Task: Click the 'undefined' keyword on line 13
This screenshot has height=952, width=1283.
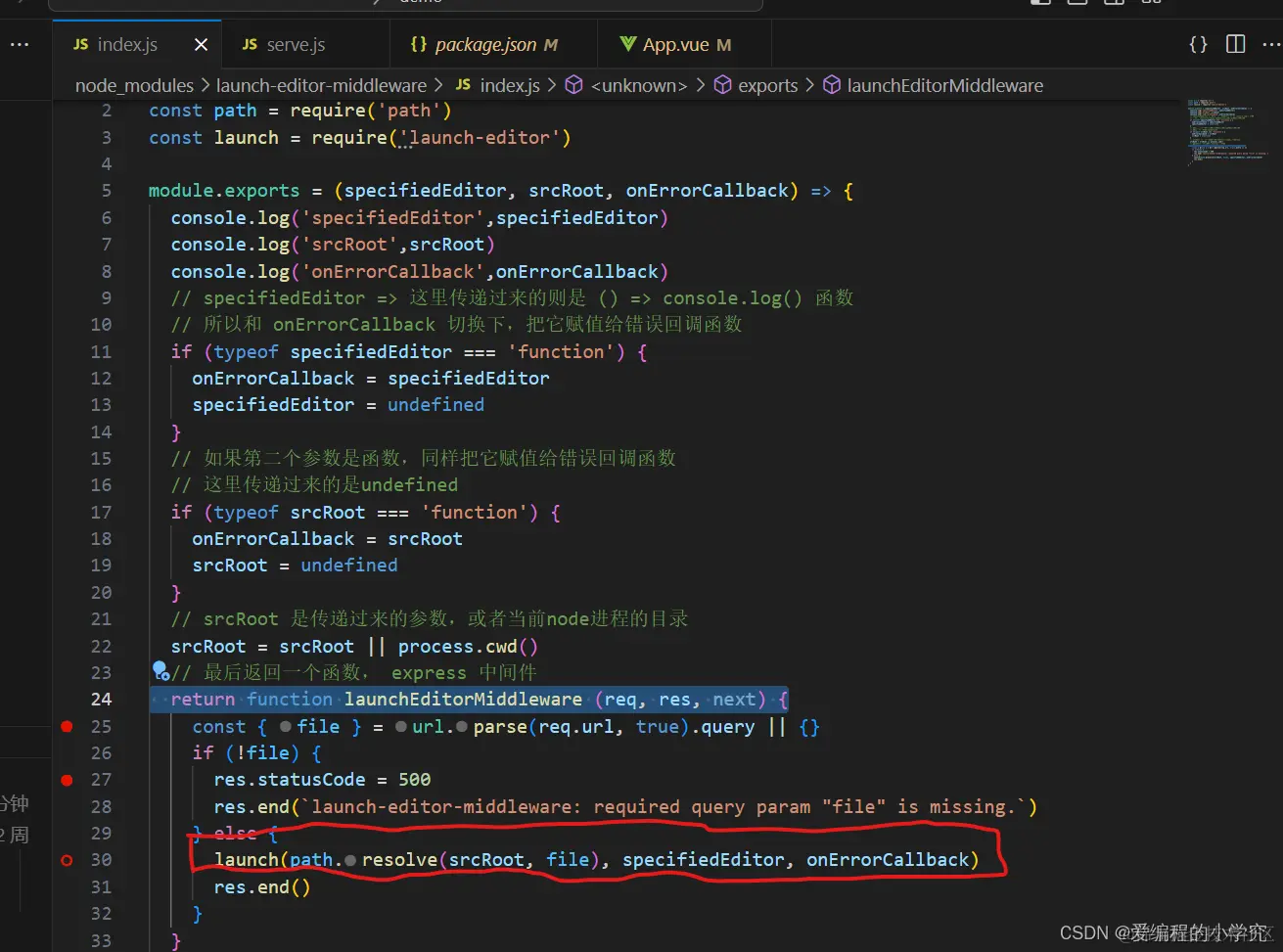Action: click(x=435, y=405)
